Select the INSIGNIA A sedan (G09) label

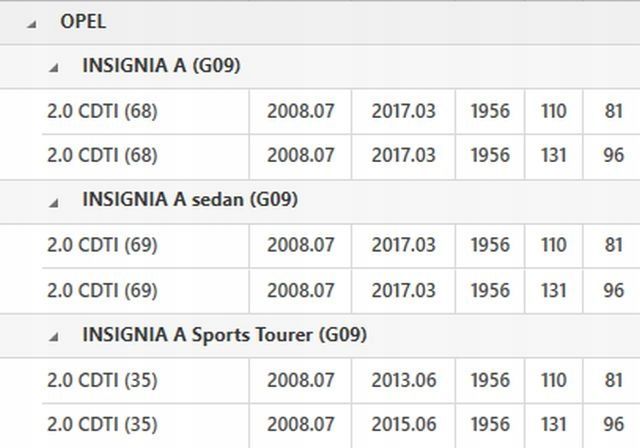click(189, 200)
